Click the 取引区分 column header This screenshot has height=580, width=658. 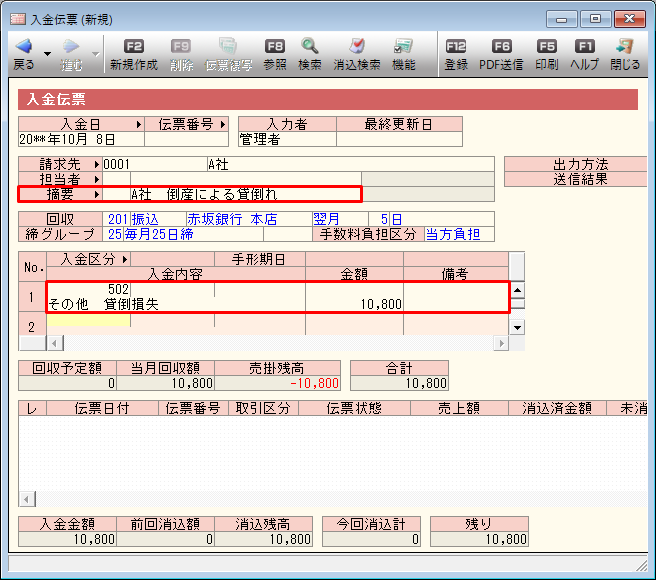click(x=263, y=408)
